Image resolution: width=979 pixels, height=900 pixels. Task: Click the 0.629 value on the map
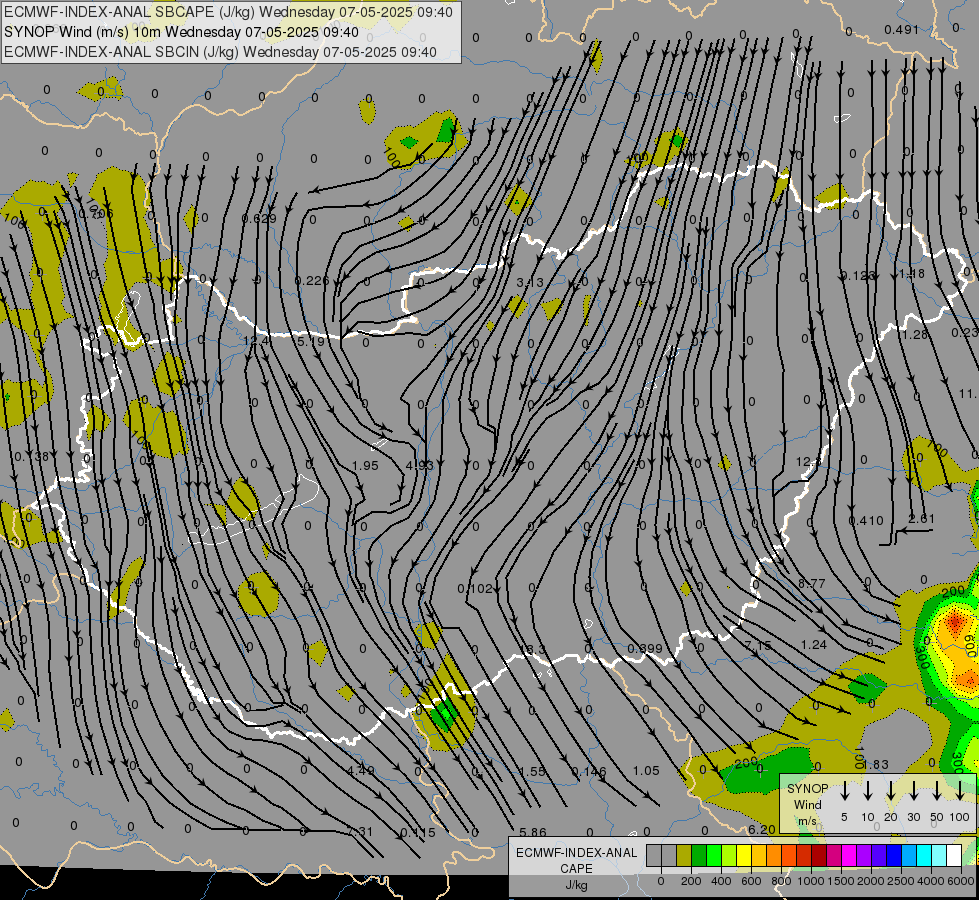click(258, 218)
